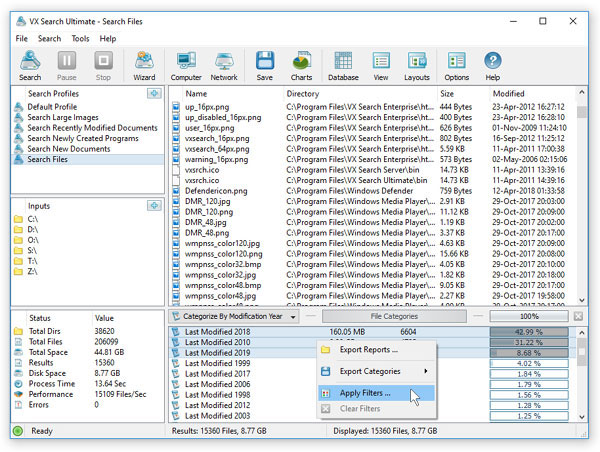The width and height of the screenshot is (600, 452).
Task: Click Clear Filters in context menu
Action: click(x=377, y=409)
